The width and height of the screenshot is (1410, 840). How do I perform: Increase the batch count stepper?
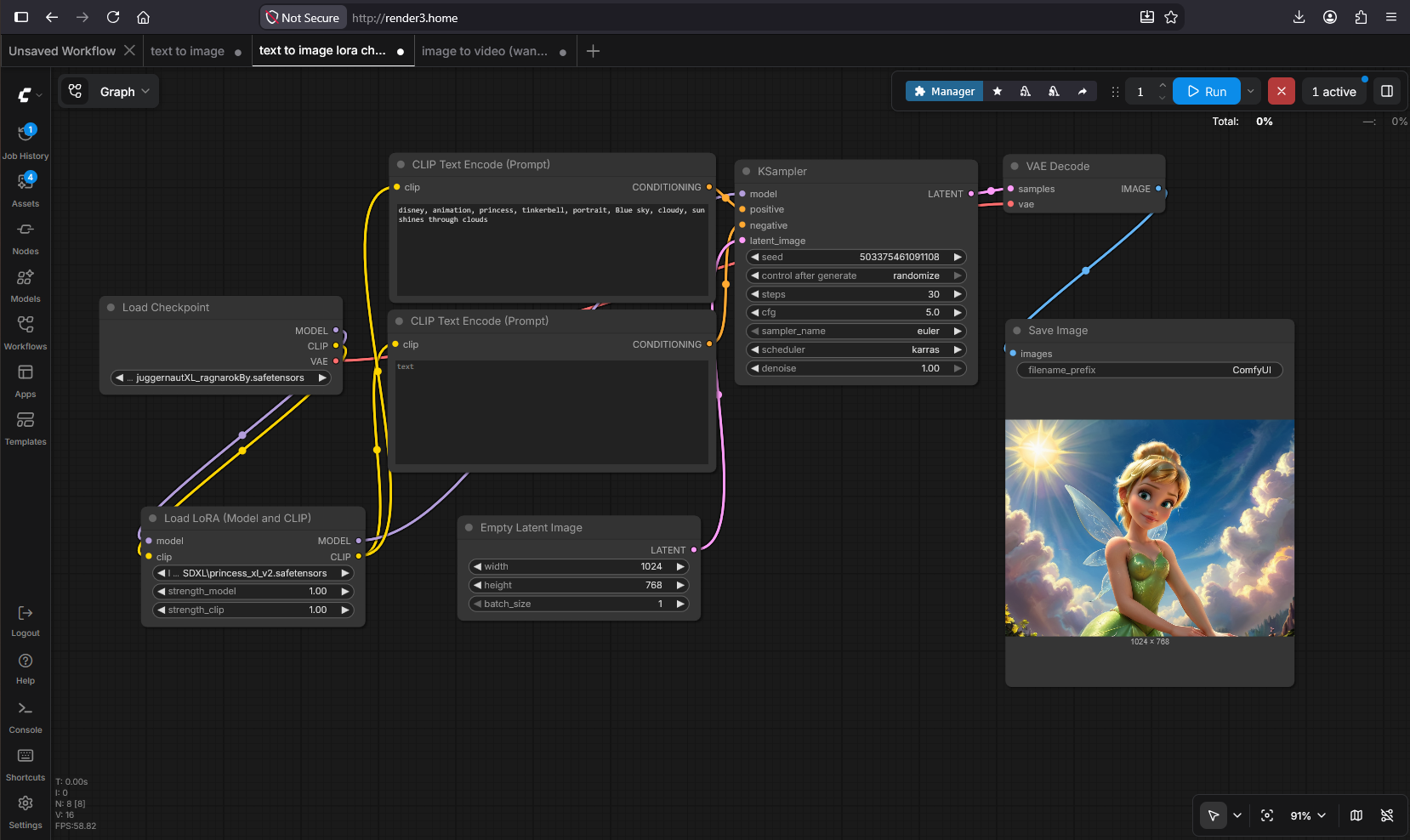1163,85
